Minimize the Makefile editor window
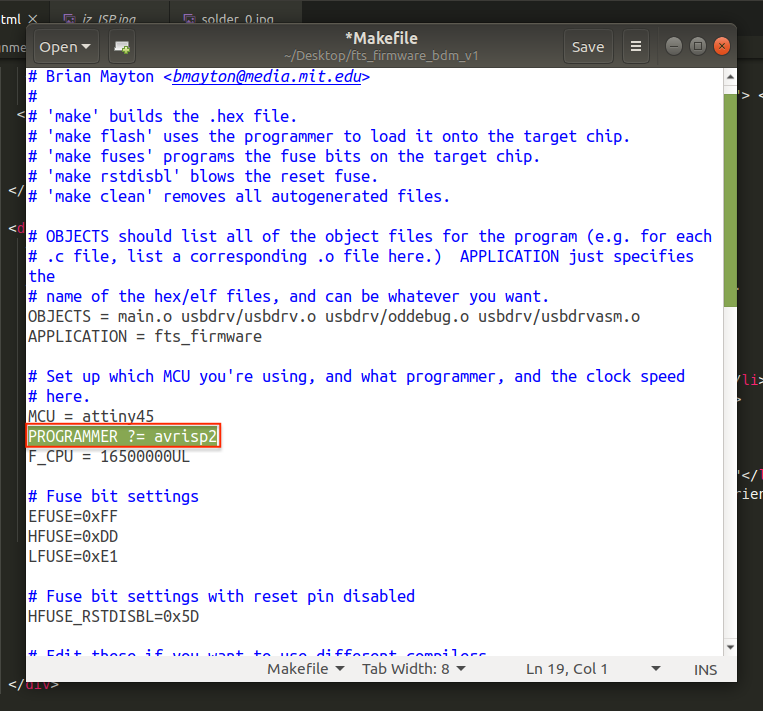This screenshot has height=711, width=763. click(673, 46)
